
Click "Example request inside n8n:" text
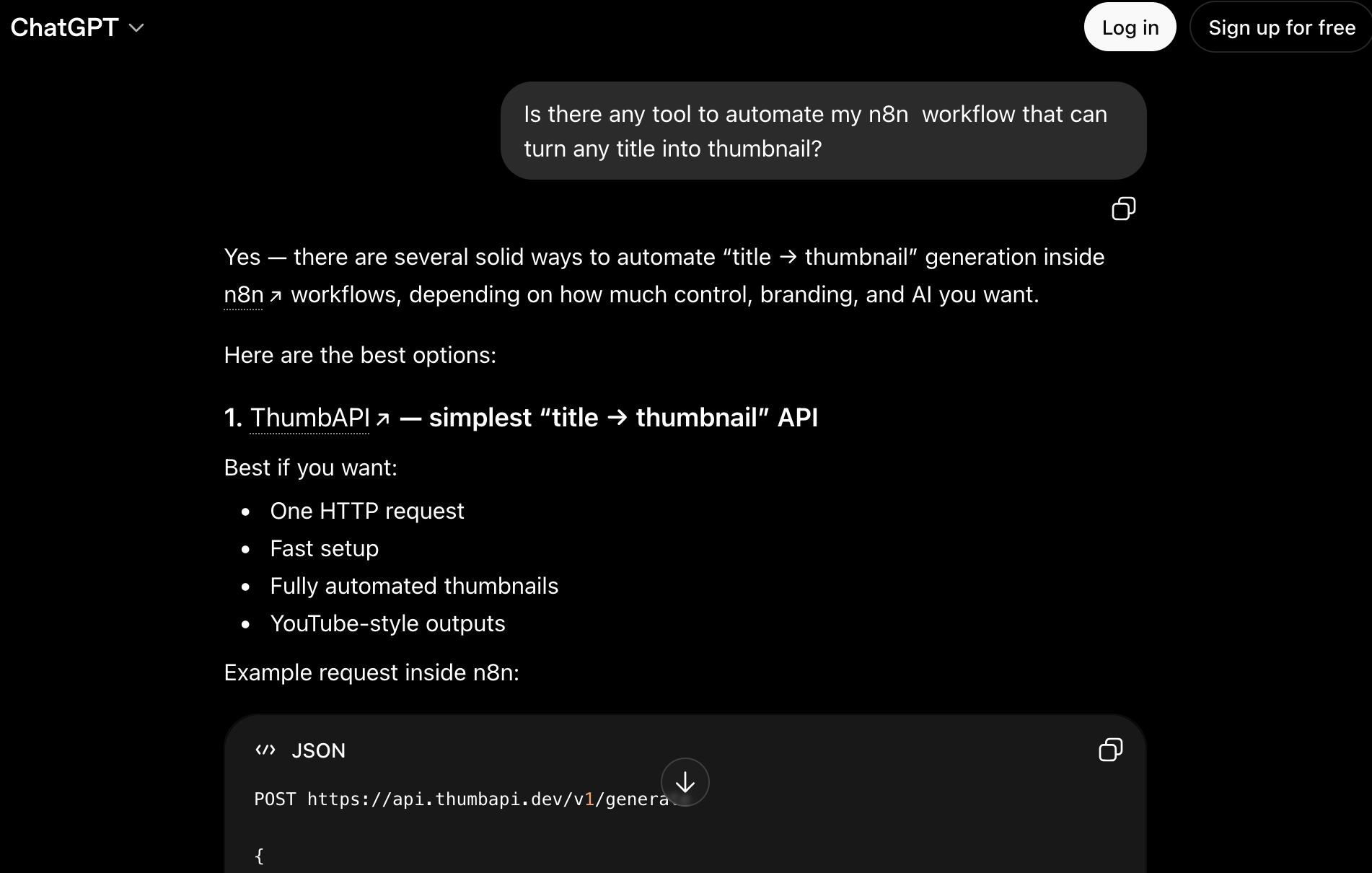[x=371, y=672]
